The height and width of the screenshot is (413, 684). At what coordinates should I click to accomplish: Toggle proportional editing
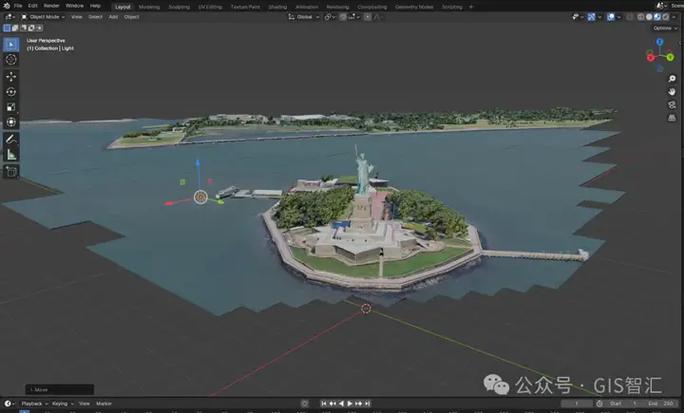tap(368, 17)
